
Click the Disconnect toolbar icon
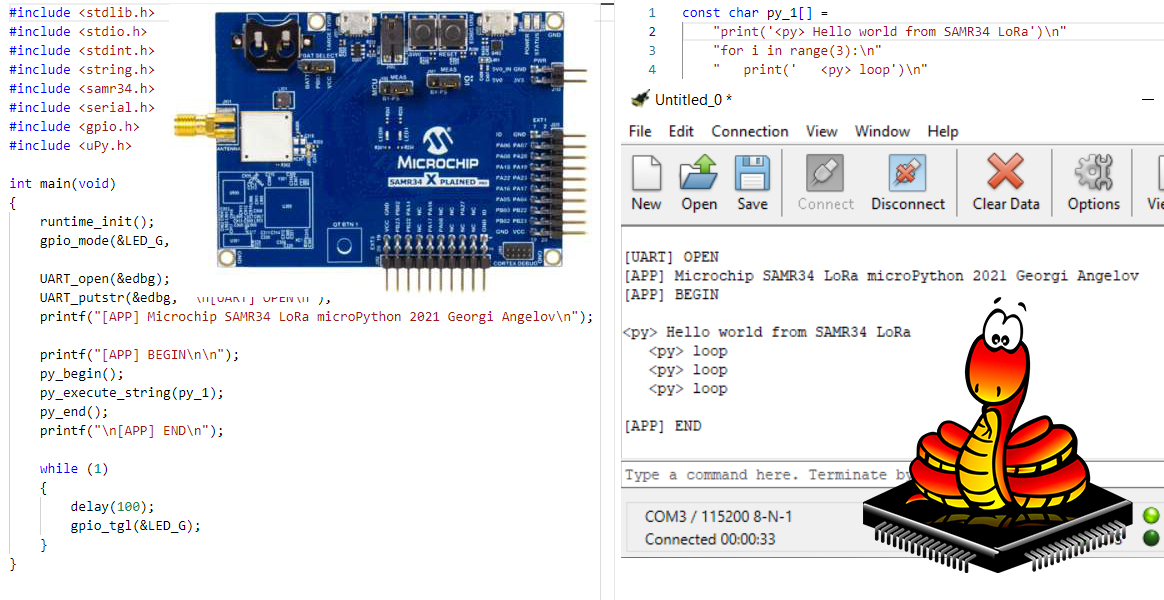(907, 174)
